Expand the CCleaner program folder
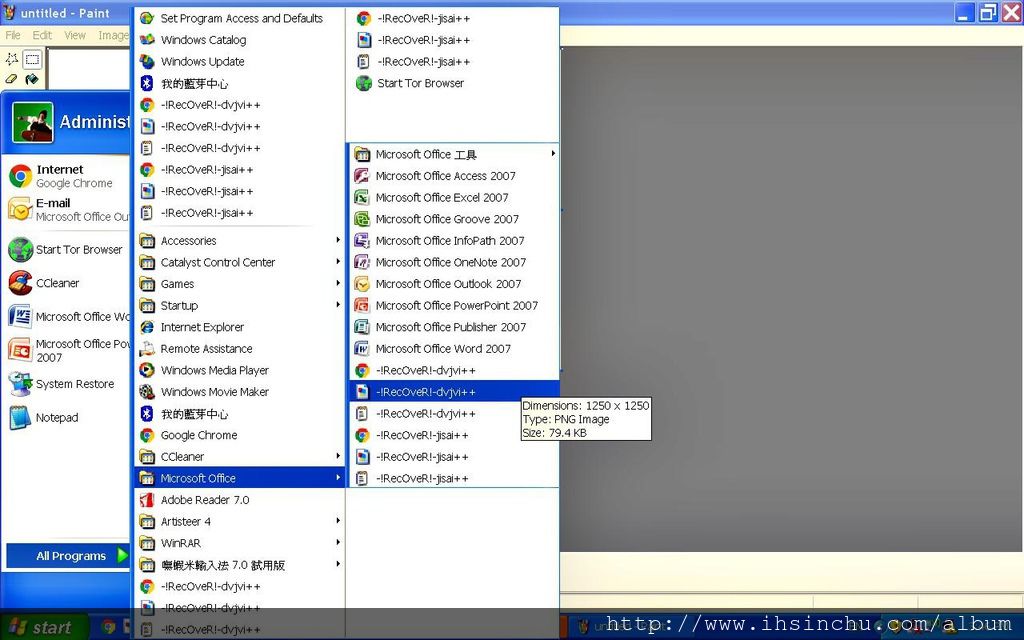1024x640 pixels. [x=240, y=456]
